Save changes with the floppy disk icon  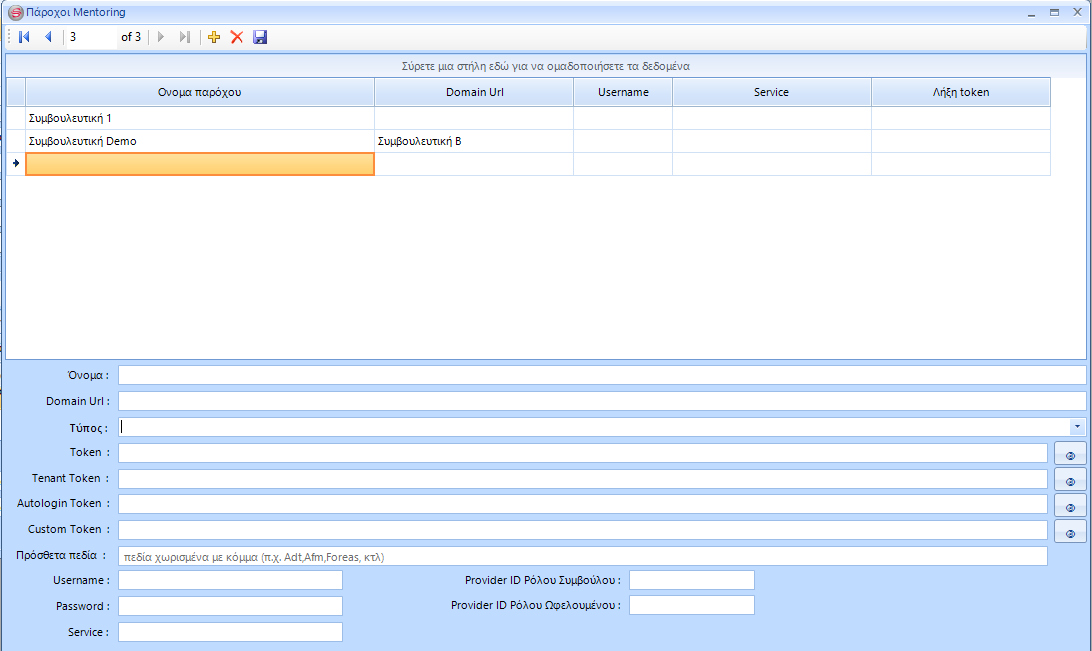click(260, 37)
